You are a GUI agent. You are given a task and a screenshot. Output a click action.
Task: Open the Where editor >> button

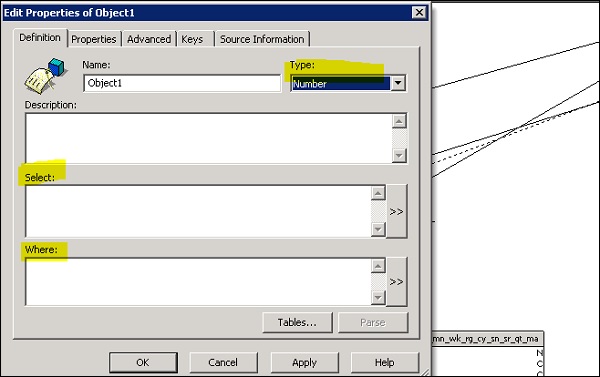[x=396, y=281]
